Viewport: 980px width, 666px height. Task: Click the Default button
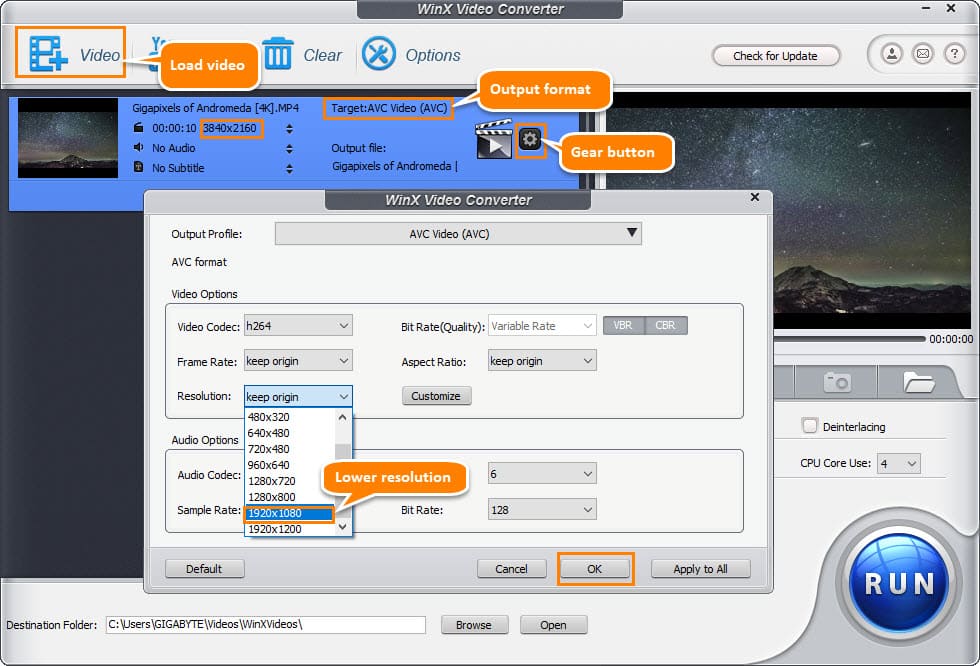204,569
